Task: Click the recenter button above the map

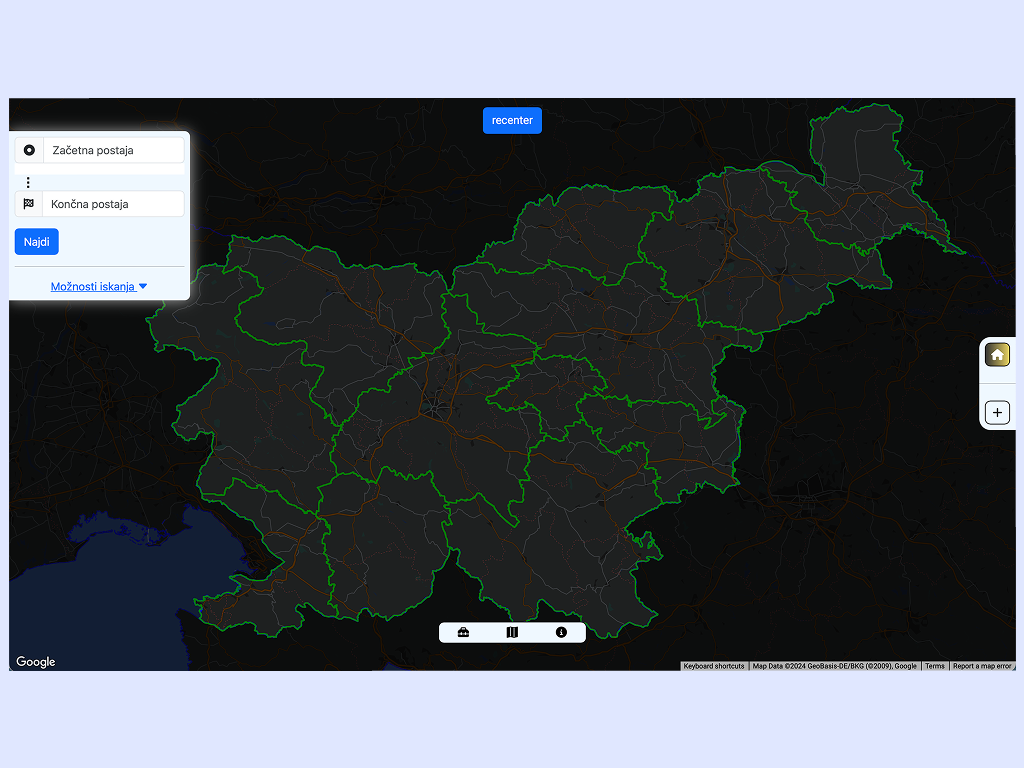Action: pyautogui.click(x=512, y=120)
